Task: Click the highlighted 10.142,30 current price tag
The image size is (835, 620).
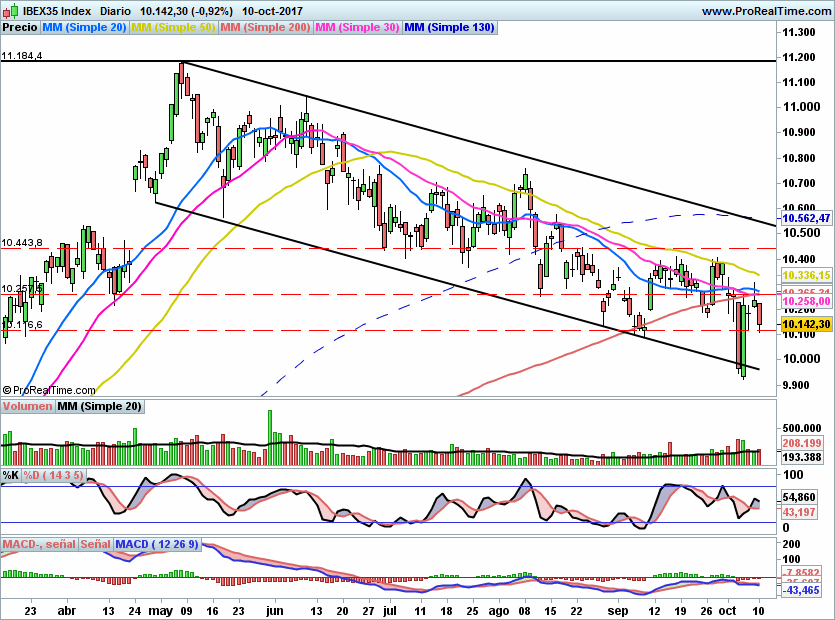Action: 806,324
